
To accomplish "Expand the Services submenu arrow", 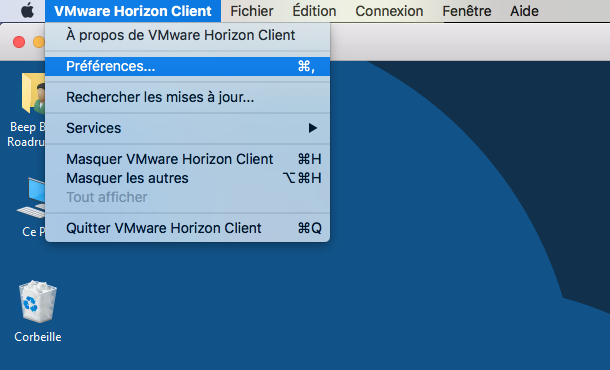I will [313, 128].
